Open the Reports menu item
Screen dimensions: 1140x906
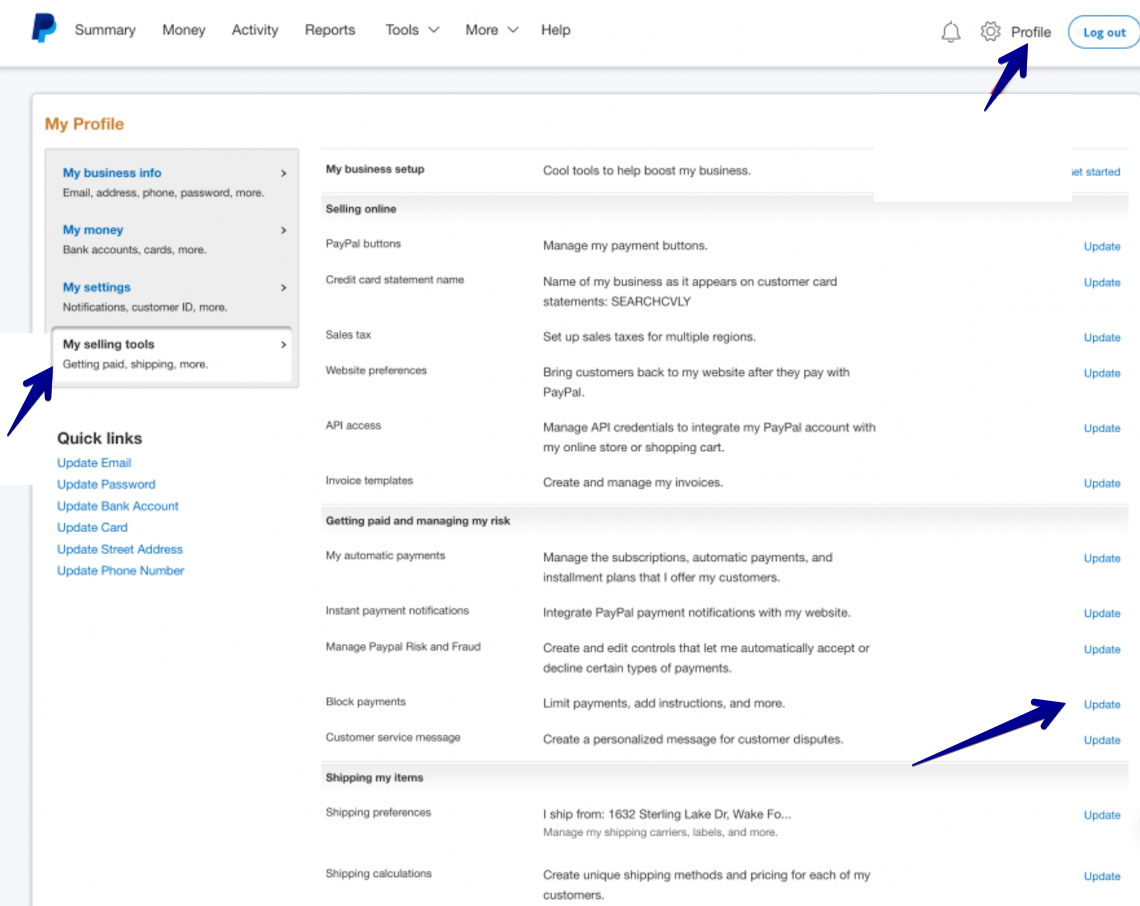coord(330,30)
